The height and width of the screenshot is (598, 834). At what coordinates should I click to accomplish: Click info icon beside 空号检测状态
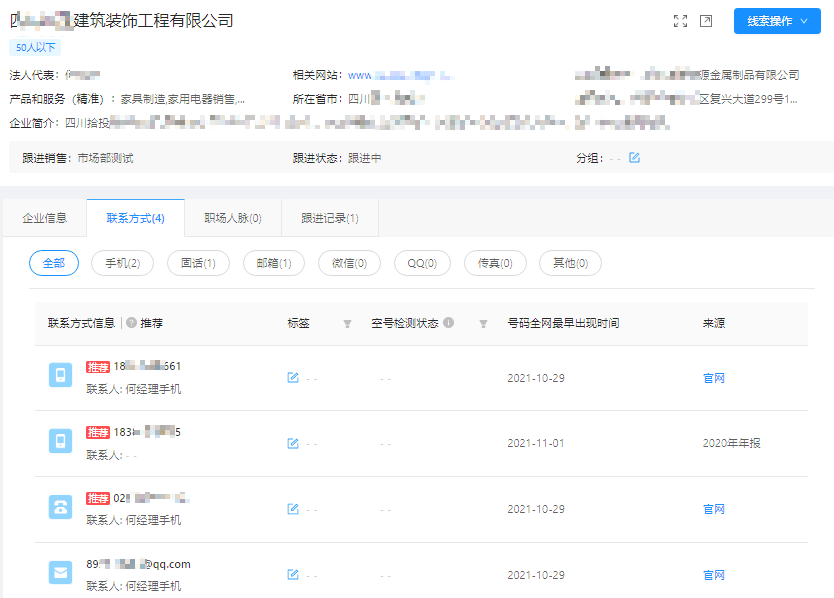tap(449, 323)
